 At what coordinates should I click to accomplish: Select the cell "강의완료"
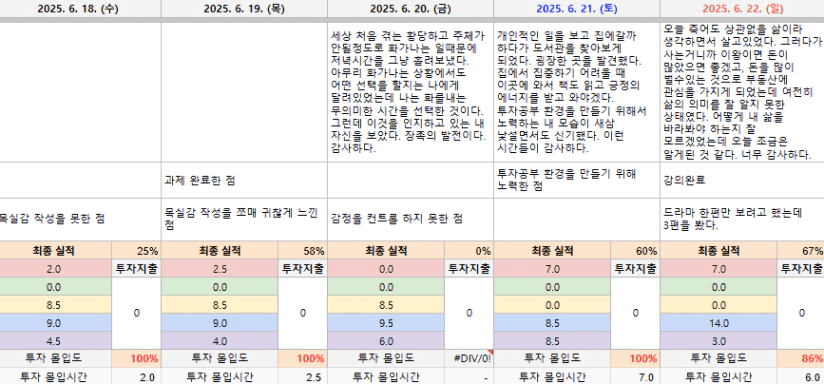point(742,181)
